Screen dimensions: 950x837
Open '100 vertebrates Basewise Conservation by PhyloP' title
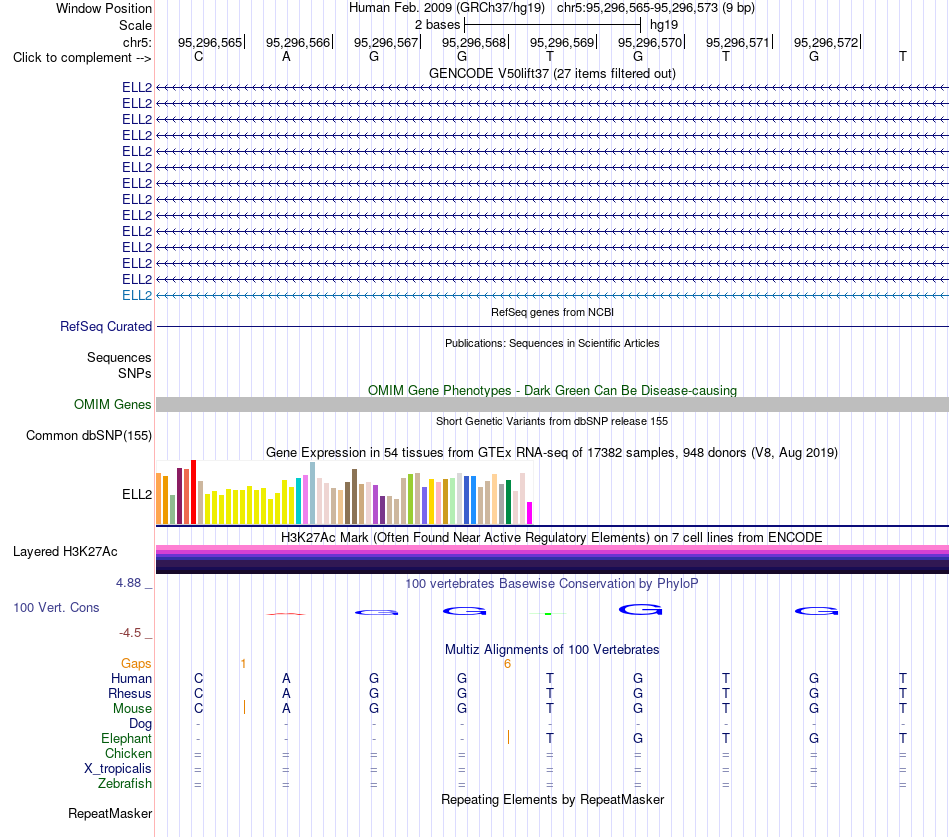coord(552,584)
